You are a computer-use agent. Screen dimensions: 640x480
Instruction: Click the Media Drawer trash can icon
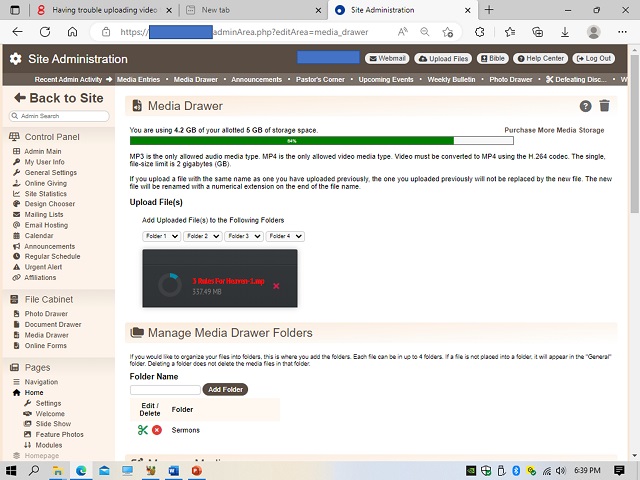pyautogui.click(x=604, y=106)
